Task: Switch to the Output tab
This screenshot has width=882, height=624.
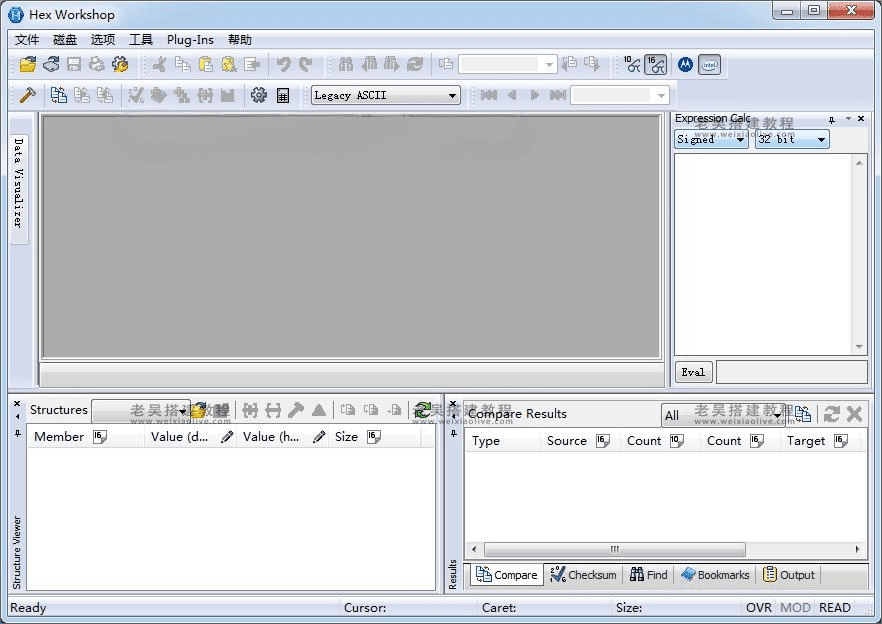Action: click(x=789, y=575)
